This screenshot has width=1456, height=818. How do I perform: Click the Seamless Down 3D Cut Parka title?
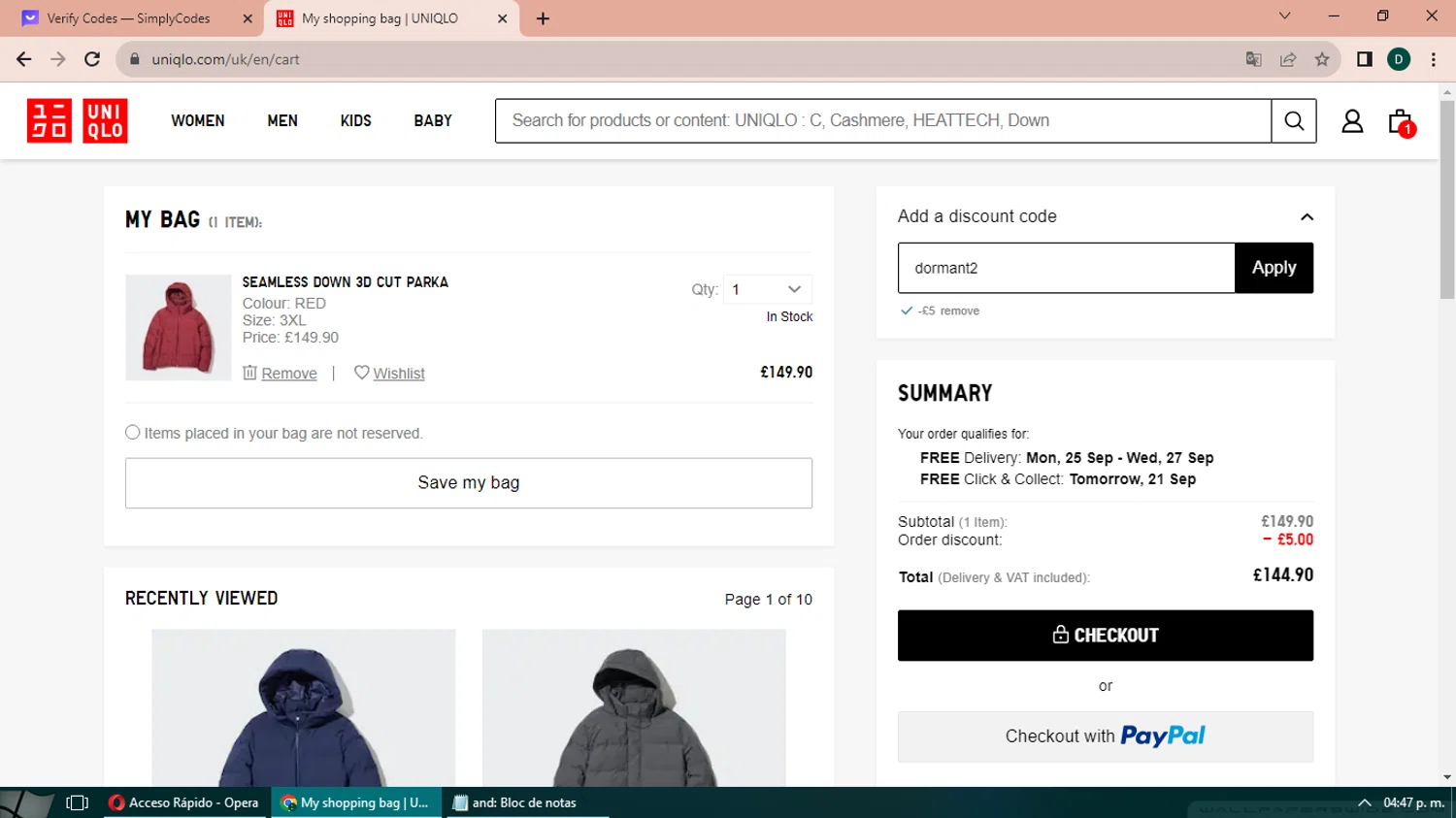(346, 282)
